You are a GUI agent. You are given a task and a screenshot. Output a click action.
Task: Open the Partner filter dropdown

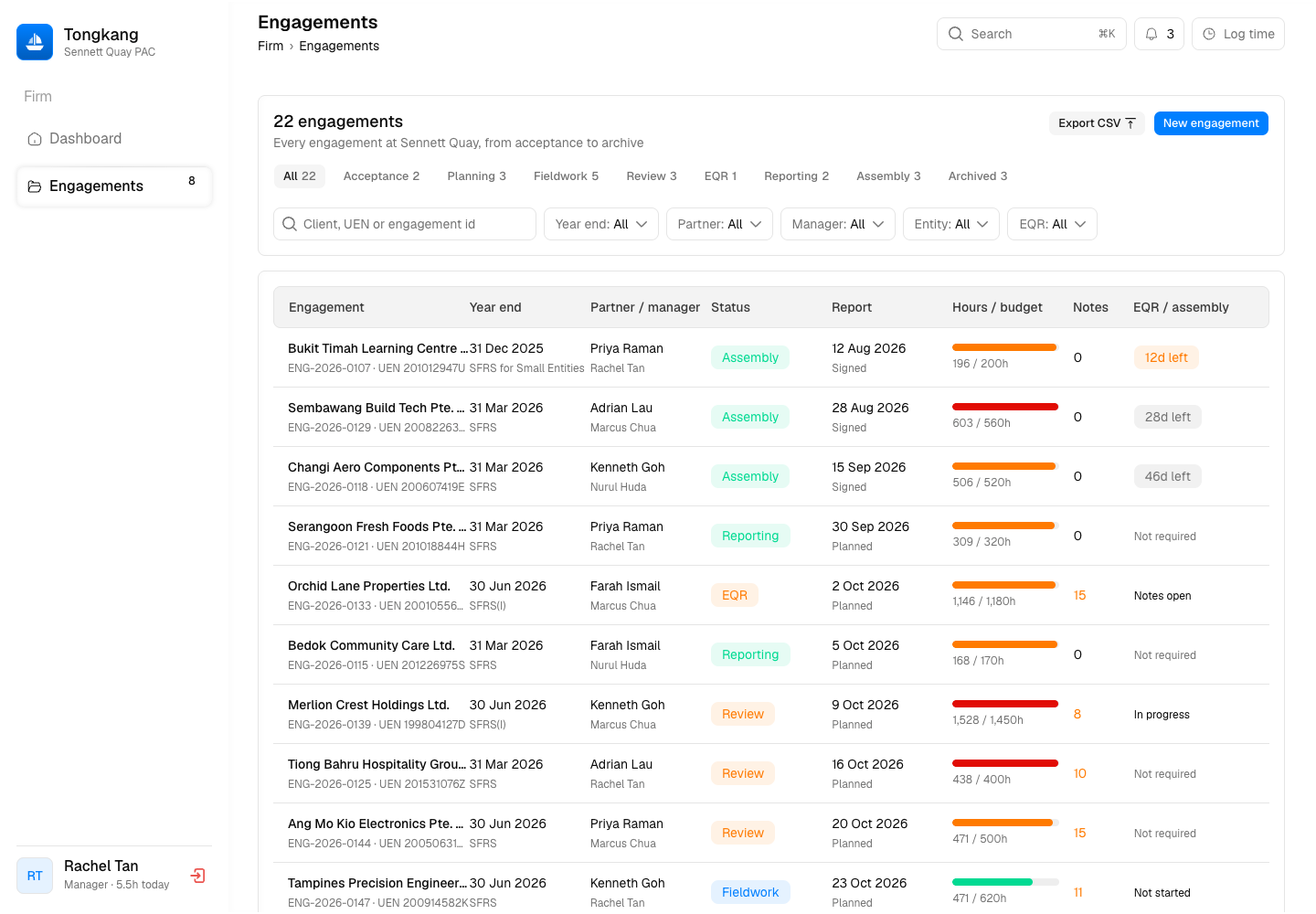[x=720, y=224]
